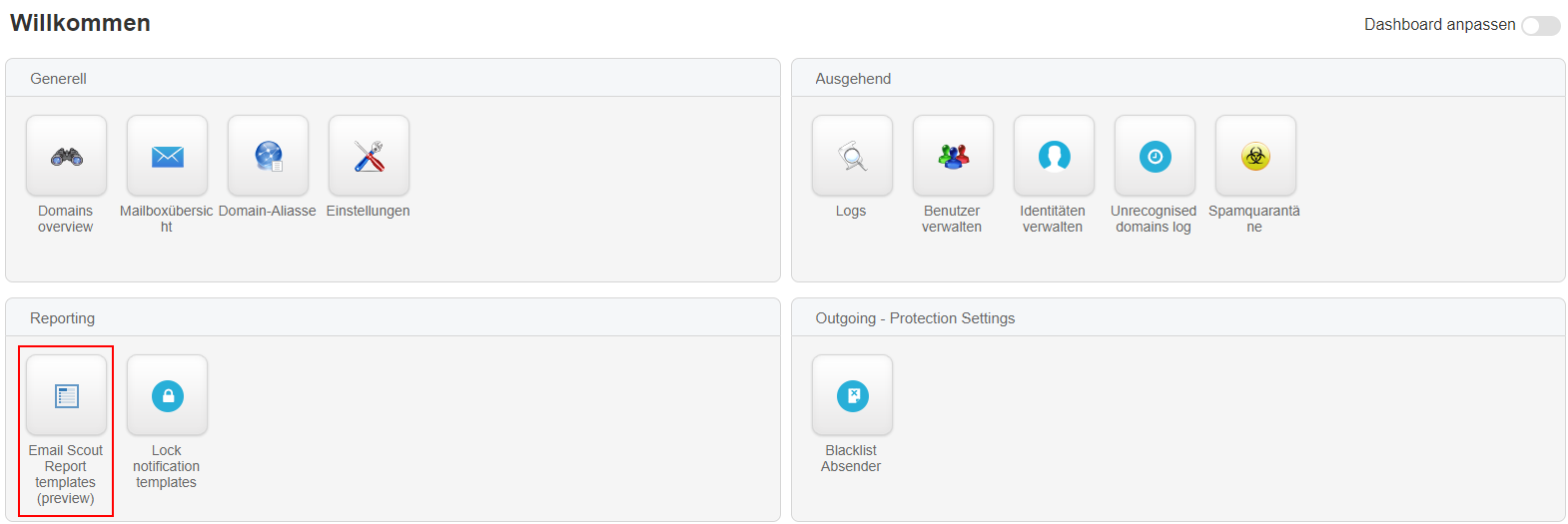The image size is (1568, 524).
Task: Open Mailboxübersicht envelope icon
Action: (x=167, y=156)
